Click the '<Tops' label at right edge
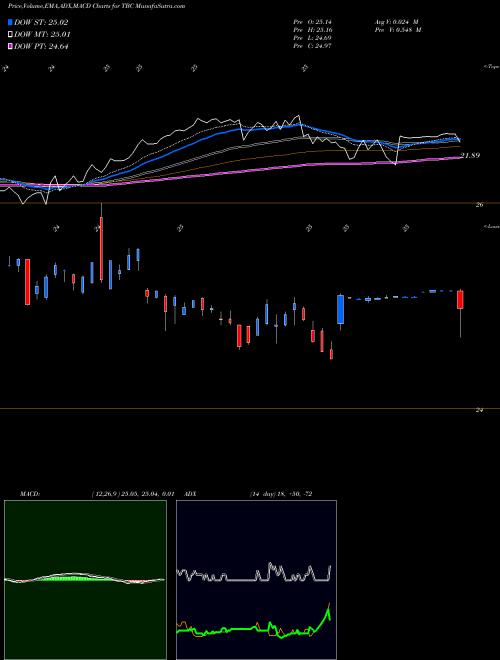Image resolution: width=500 pixels, height=660 pixels. click(492, 67)
